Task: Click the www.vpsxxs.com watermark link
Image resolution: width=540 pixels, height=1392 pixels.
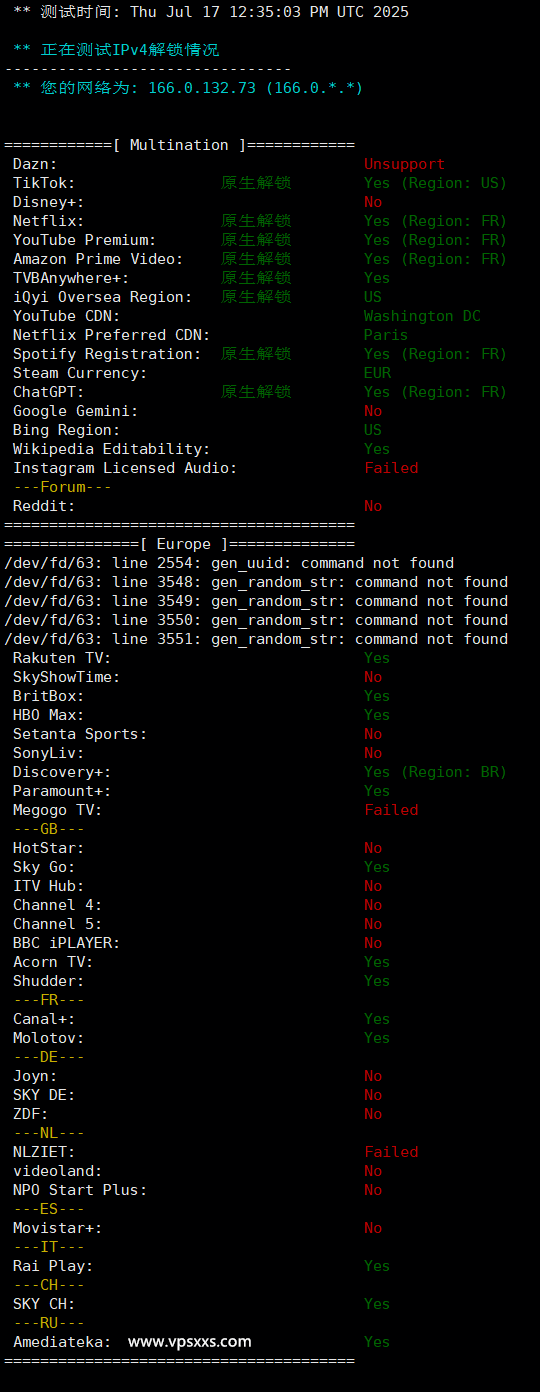Action: (x=190, y=1342)
